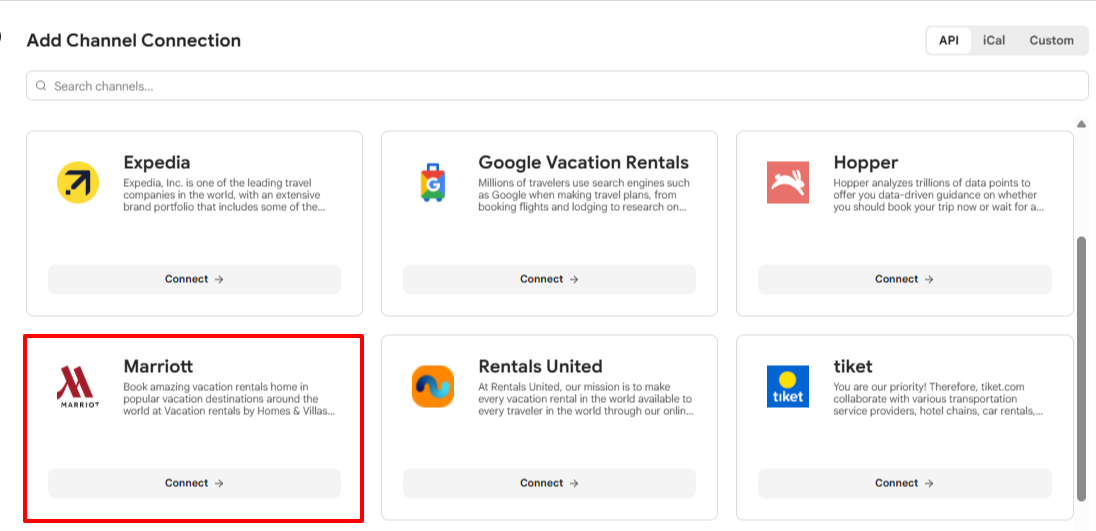Click the Hopper description text
1096x531 pixels.
(938, 195)
